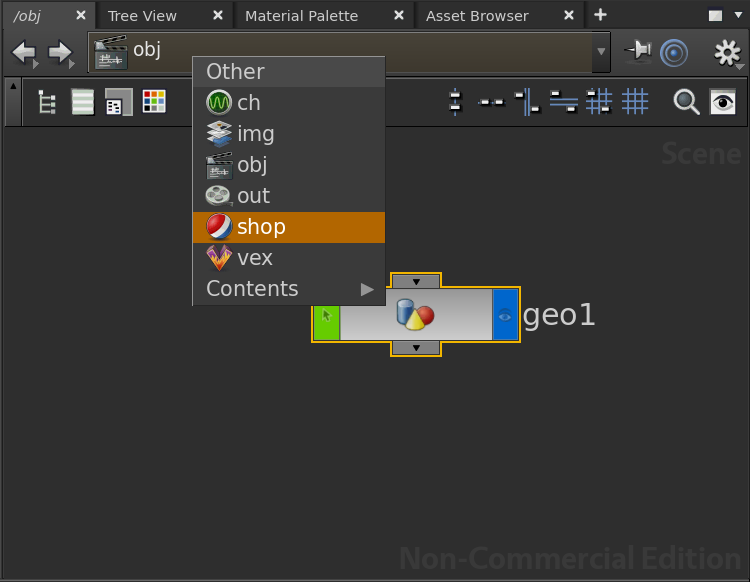Toggle the eye display options icon
750x582 pixels.
click(x=723, y=101)
